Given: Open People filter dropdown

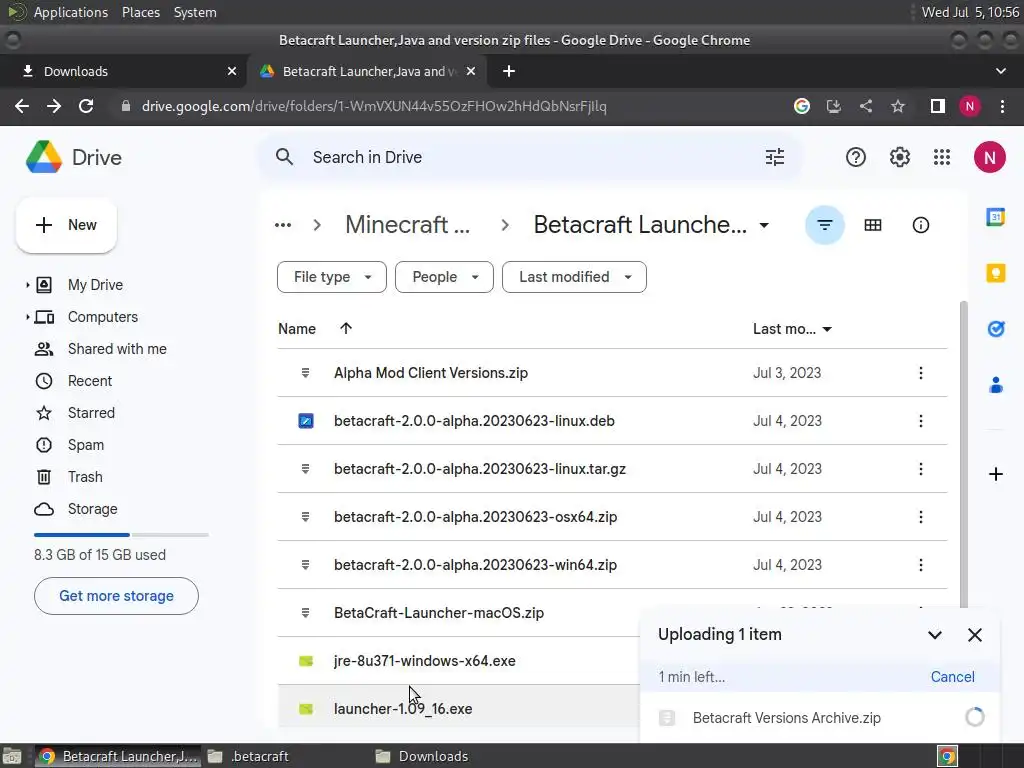Looking at the screenshot, I should click(444, 277).
